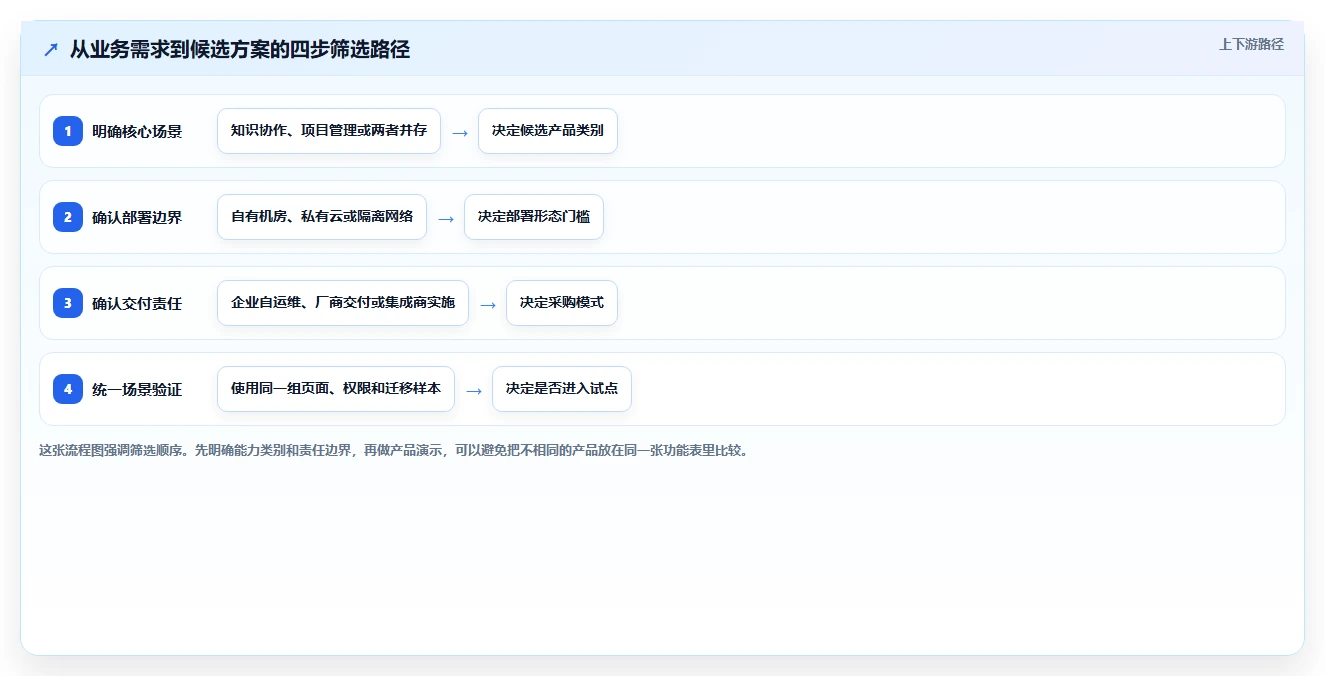This screenshot has width=1325, height=676.
Task: Click the diagonal arrow icon beside the title
Action: pyautogui.click(x=51, y=49)
